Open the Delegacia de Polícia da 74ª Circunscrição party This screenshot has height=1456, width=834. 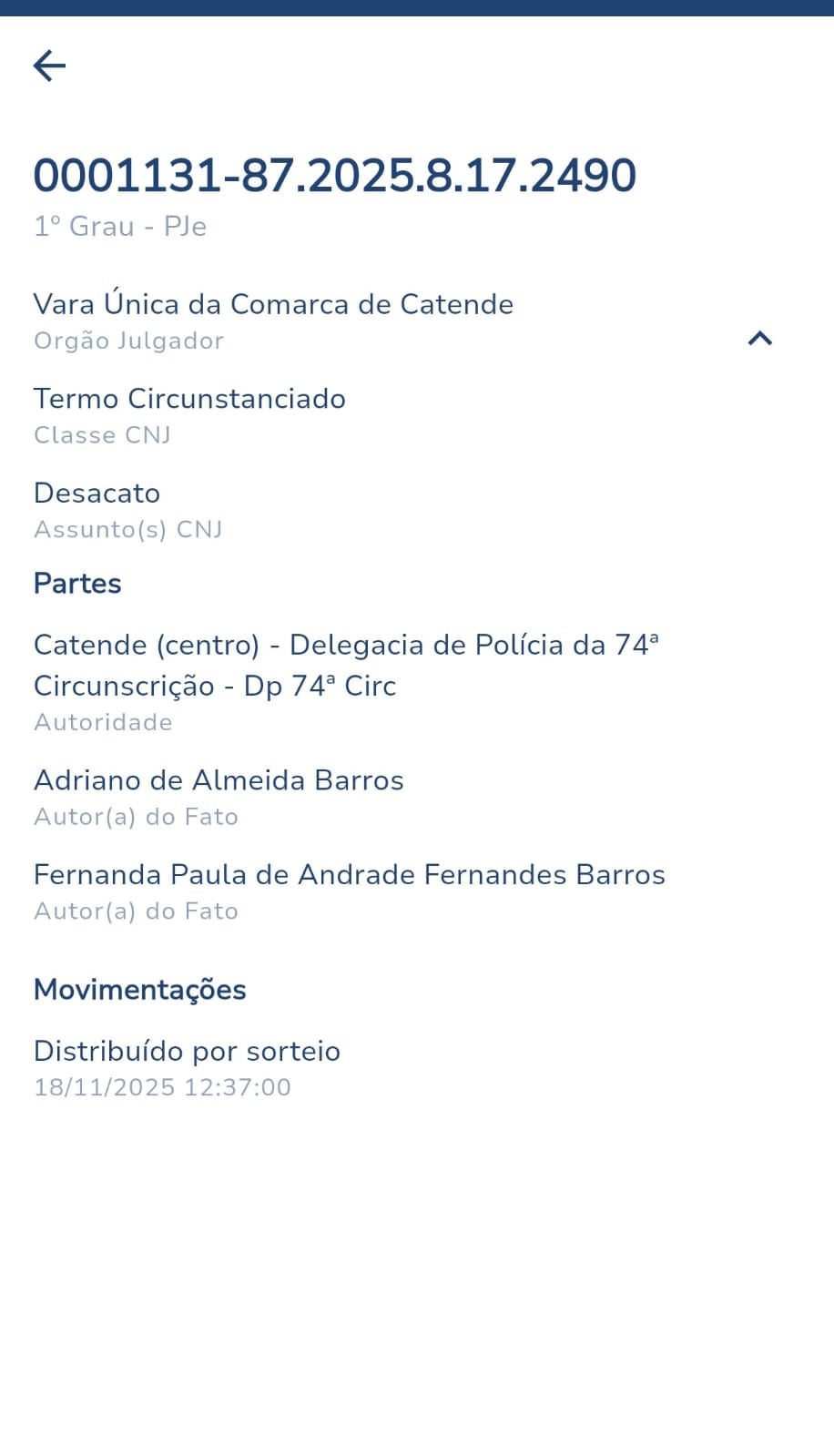(345, 665)
